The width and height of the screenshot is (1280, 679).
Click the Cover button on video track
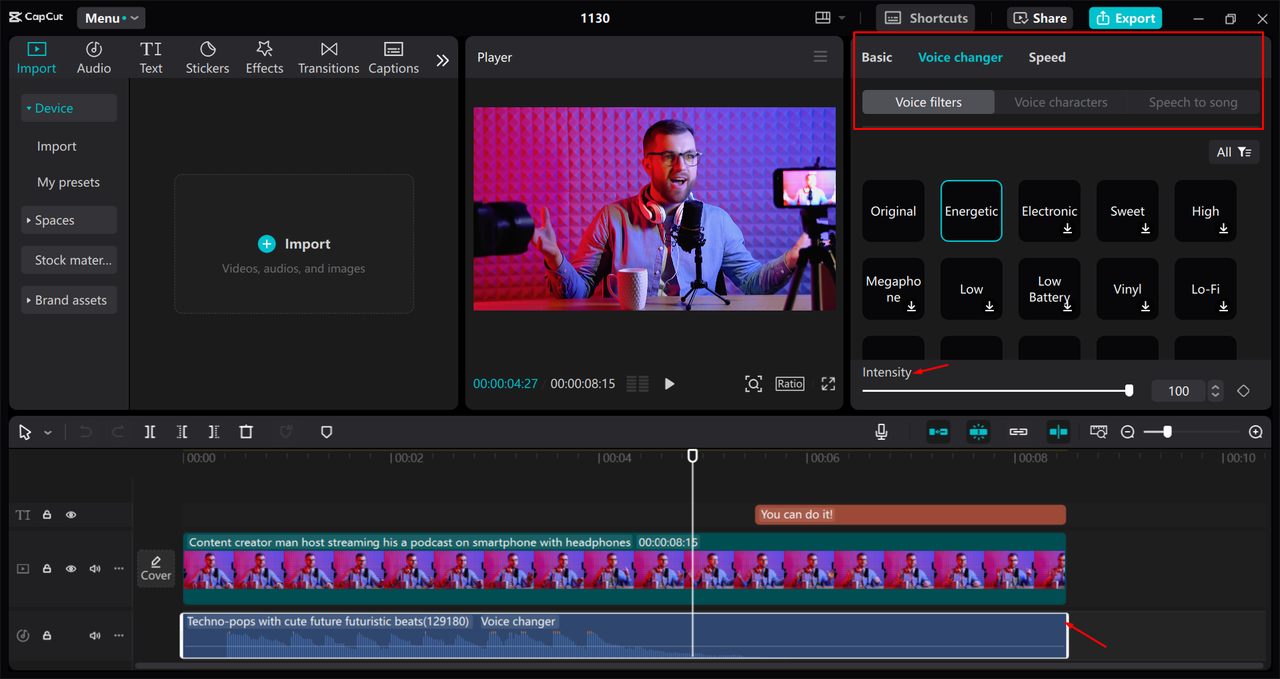156,568
